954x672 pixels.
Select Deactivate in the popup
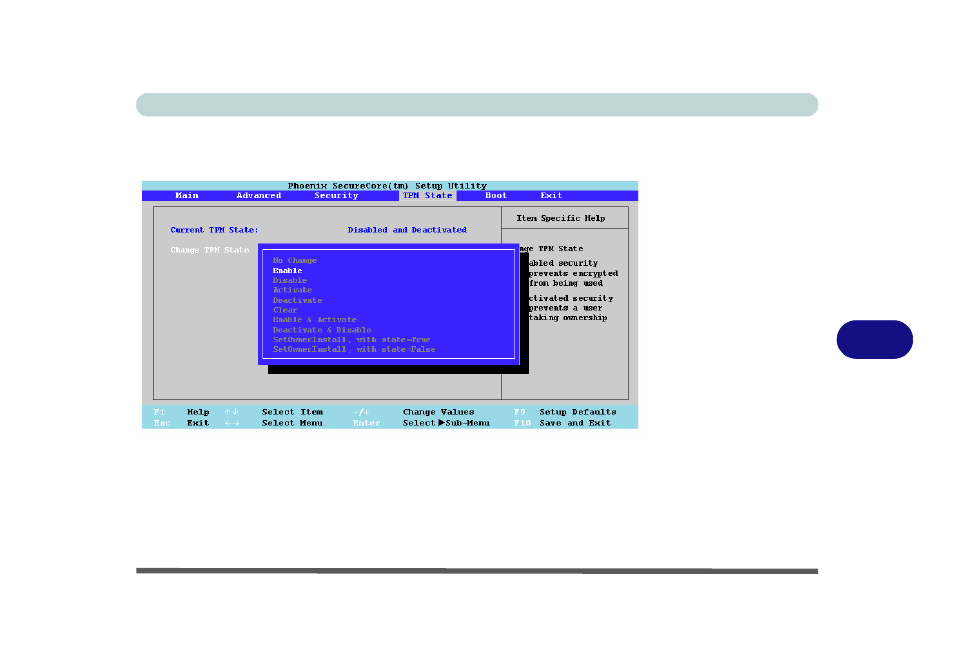[x=297, y=300]
